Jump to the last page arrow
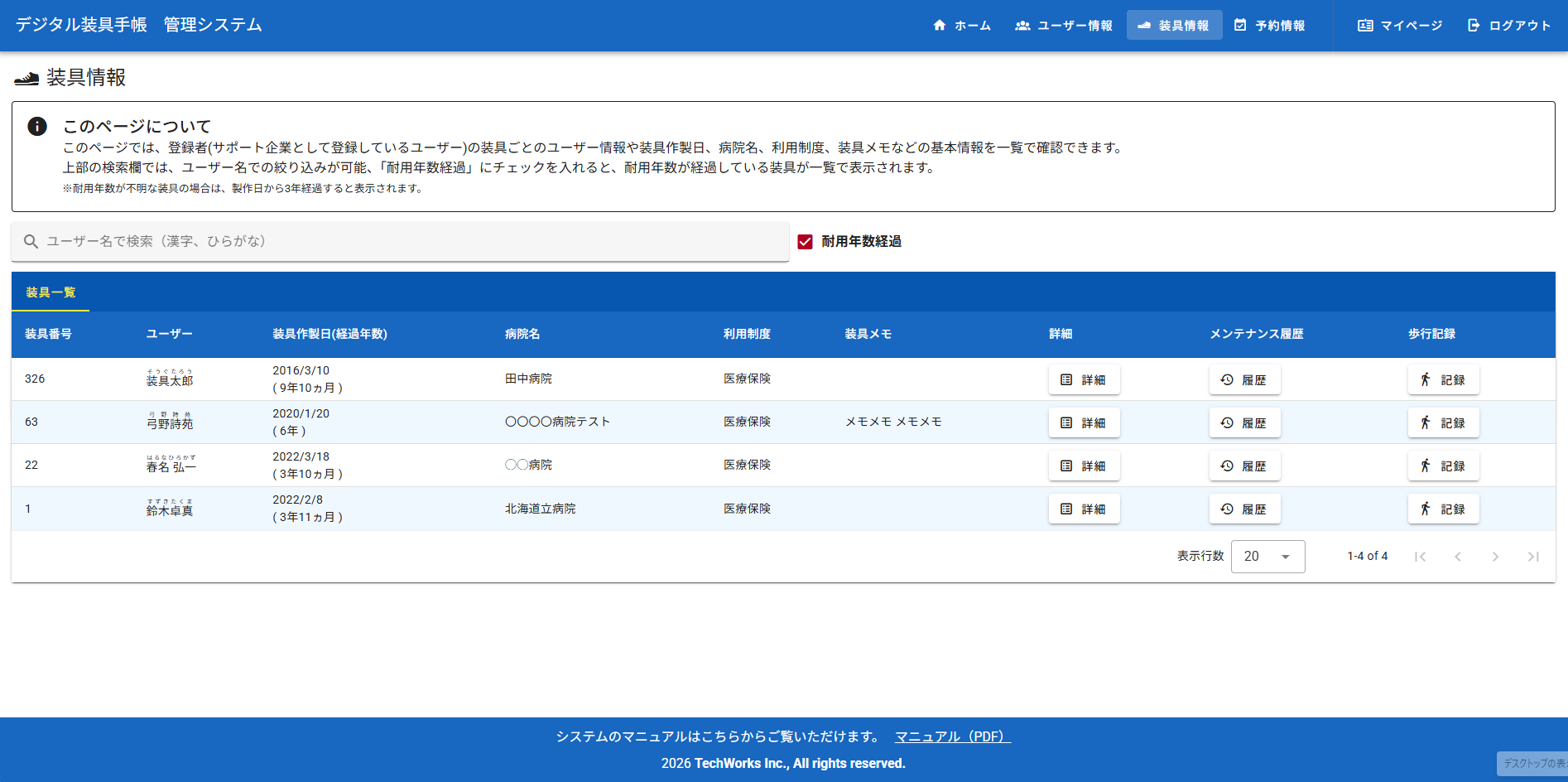 point(1533,557)
